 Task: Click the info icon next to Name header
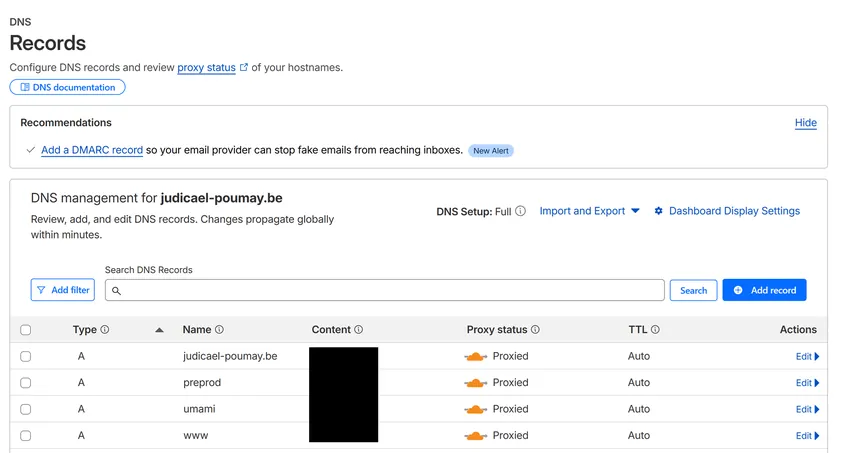pyautogui.click(x=219, y=329)
